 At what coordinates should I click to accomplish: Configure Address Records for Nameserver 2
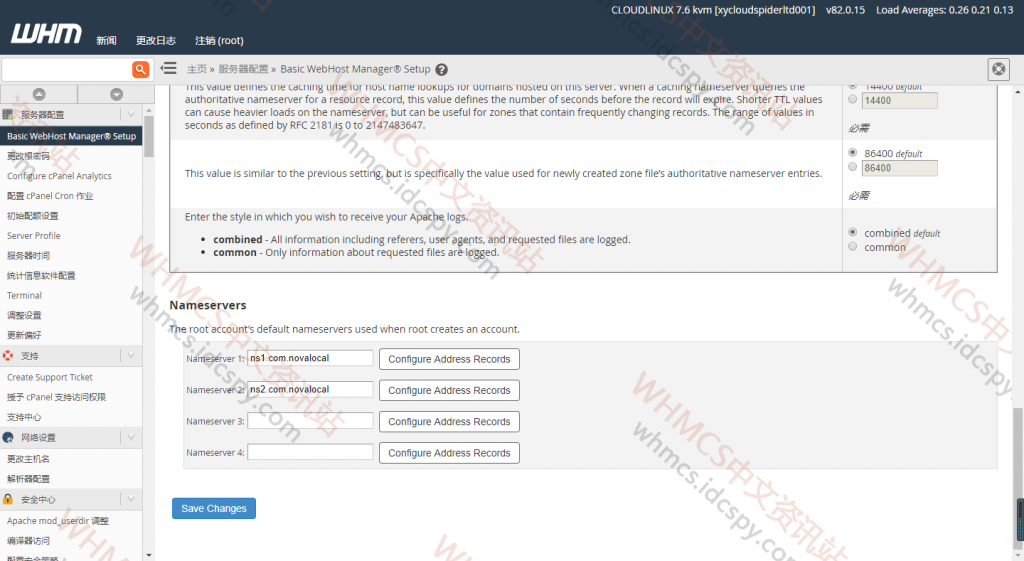tap(449, 391)
